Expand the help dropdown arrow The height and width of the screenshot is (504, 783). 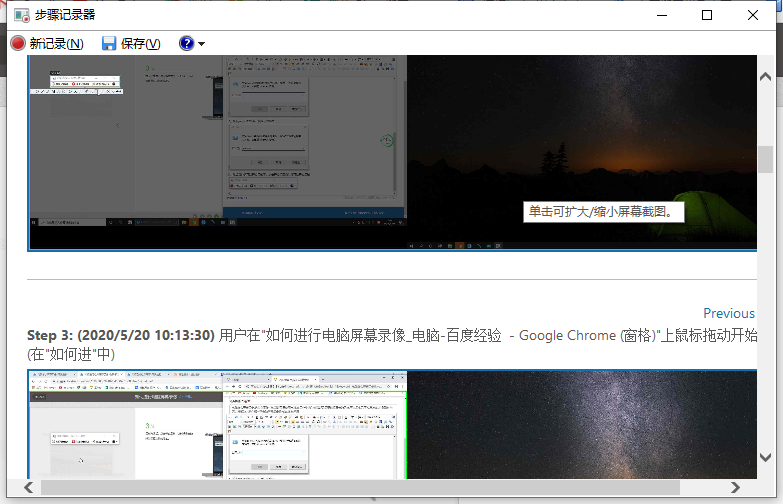[202, 44]
